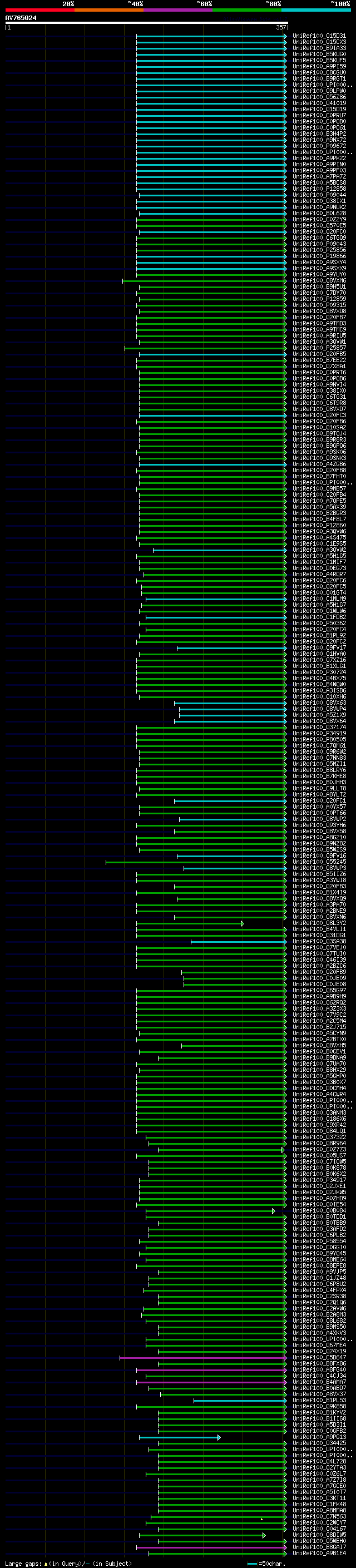Select the UniRef100_B3H4P2 label
The height and width of the screenshot is (1568, 356).
[319, 134]
